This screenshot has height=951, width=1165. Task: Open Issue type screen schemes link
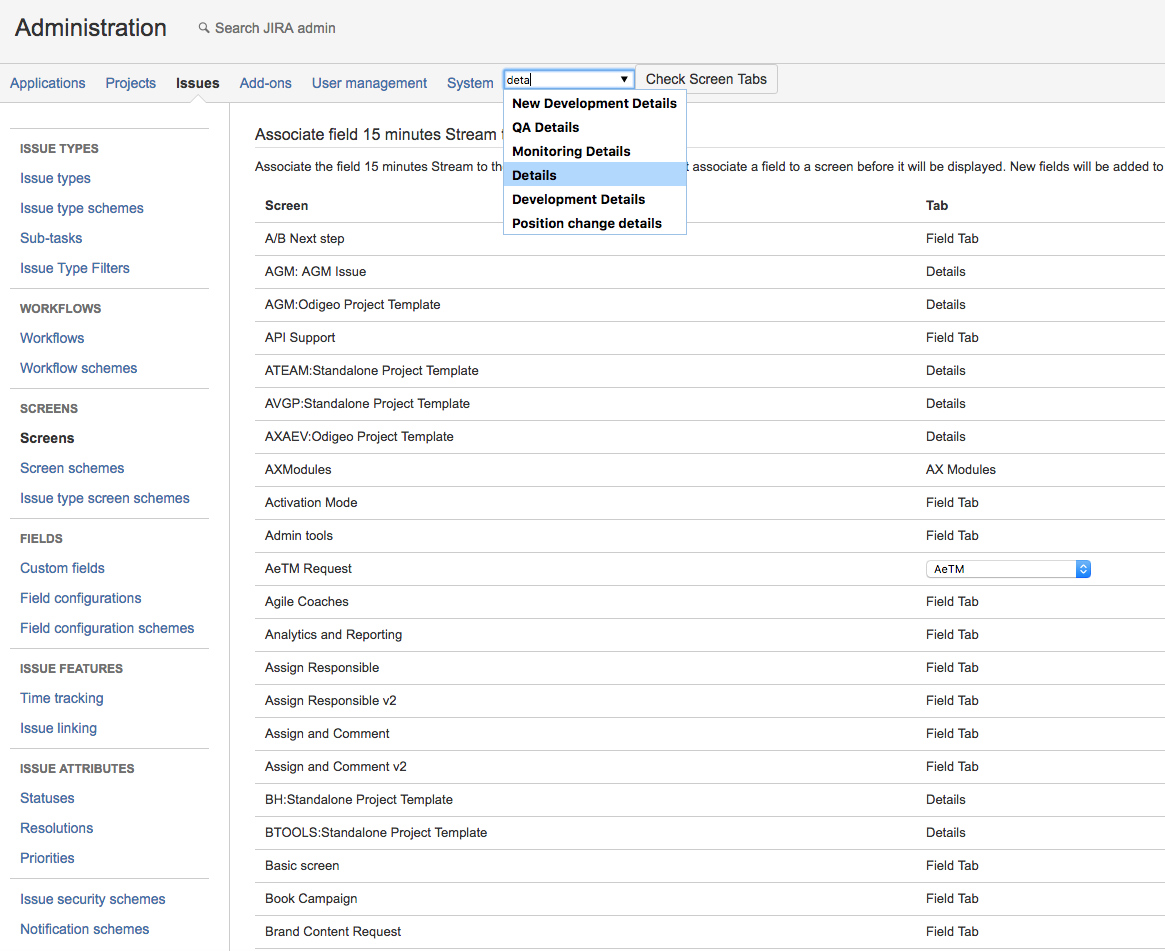(104, 498)
